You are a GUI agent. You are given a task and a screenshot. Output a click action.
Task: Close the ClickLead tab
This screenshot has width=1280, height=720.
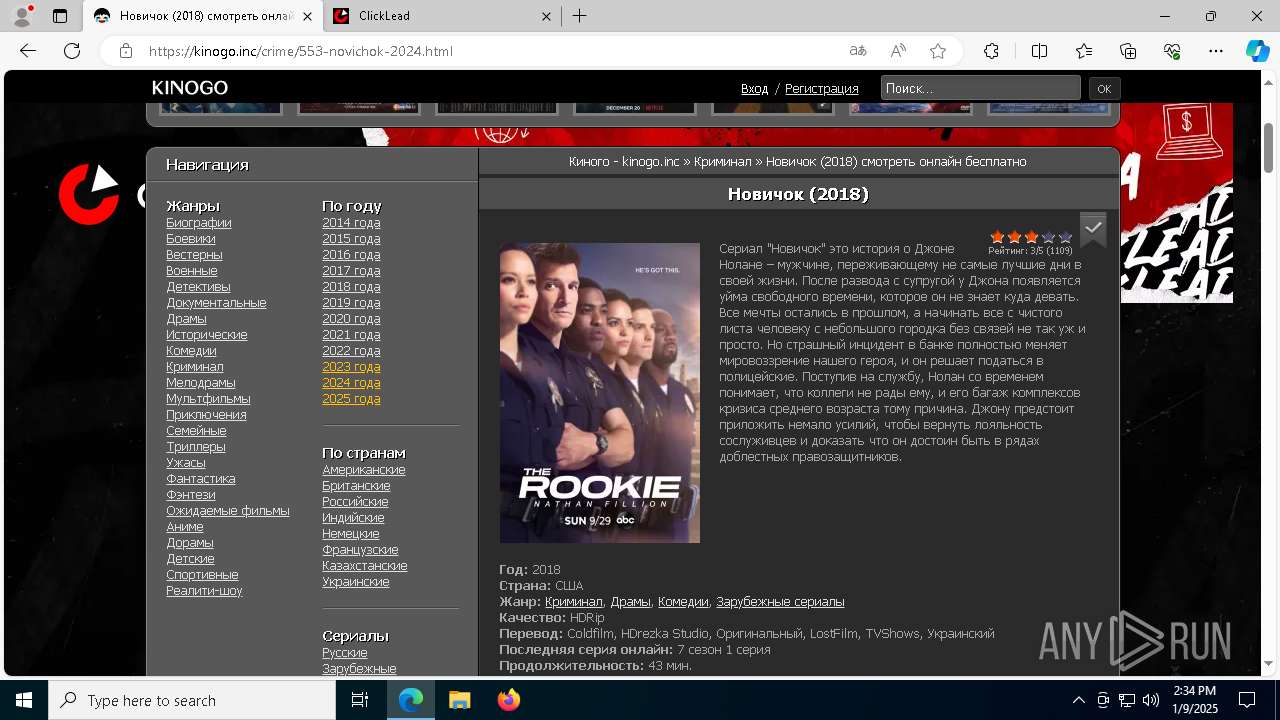pos(546,16)
